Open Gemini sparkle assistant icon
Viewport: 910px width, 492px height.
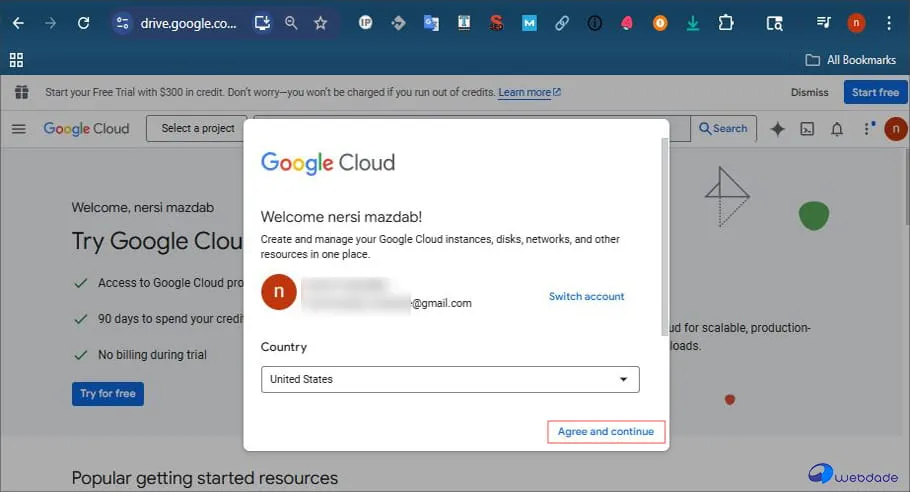[x=777, y=128]
